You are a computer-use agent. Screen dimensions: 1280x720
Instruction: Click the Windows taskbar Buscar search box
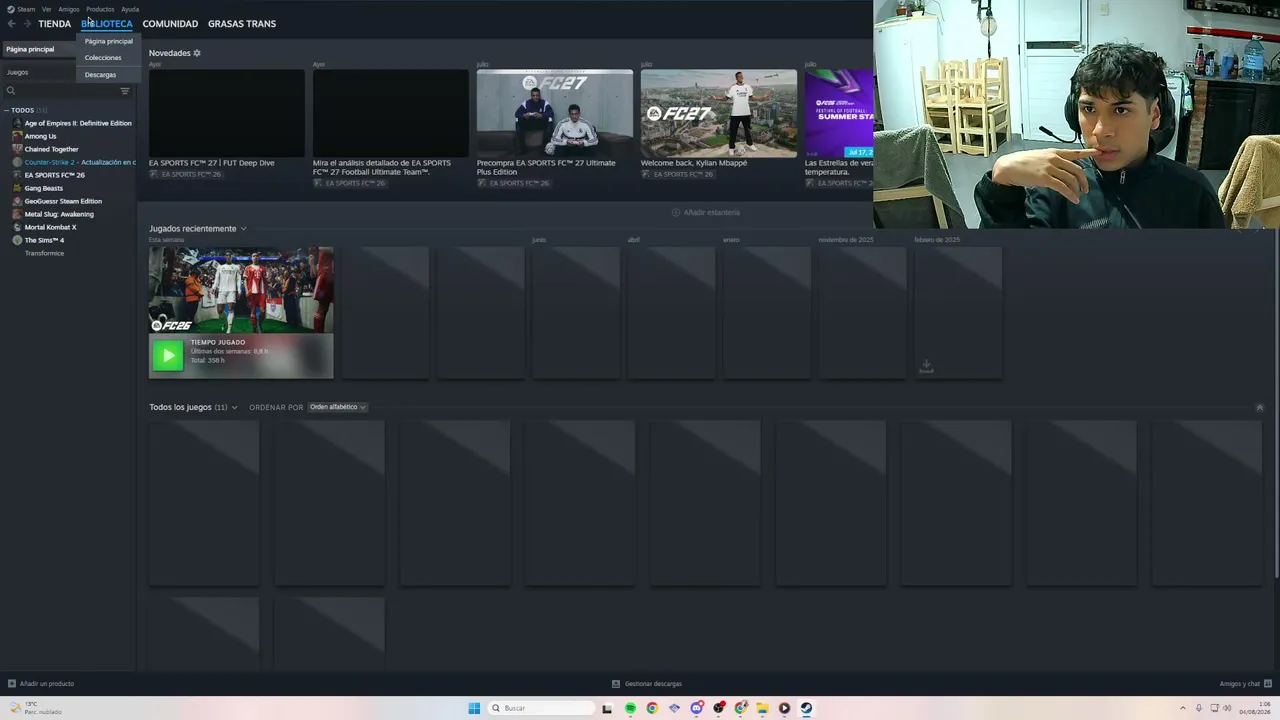click(x=540, y=708)
